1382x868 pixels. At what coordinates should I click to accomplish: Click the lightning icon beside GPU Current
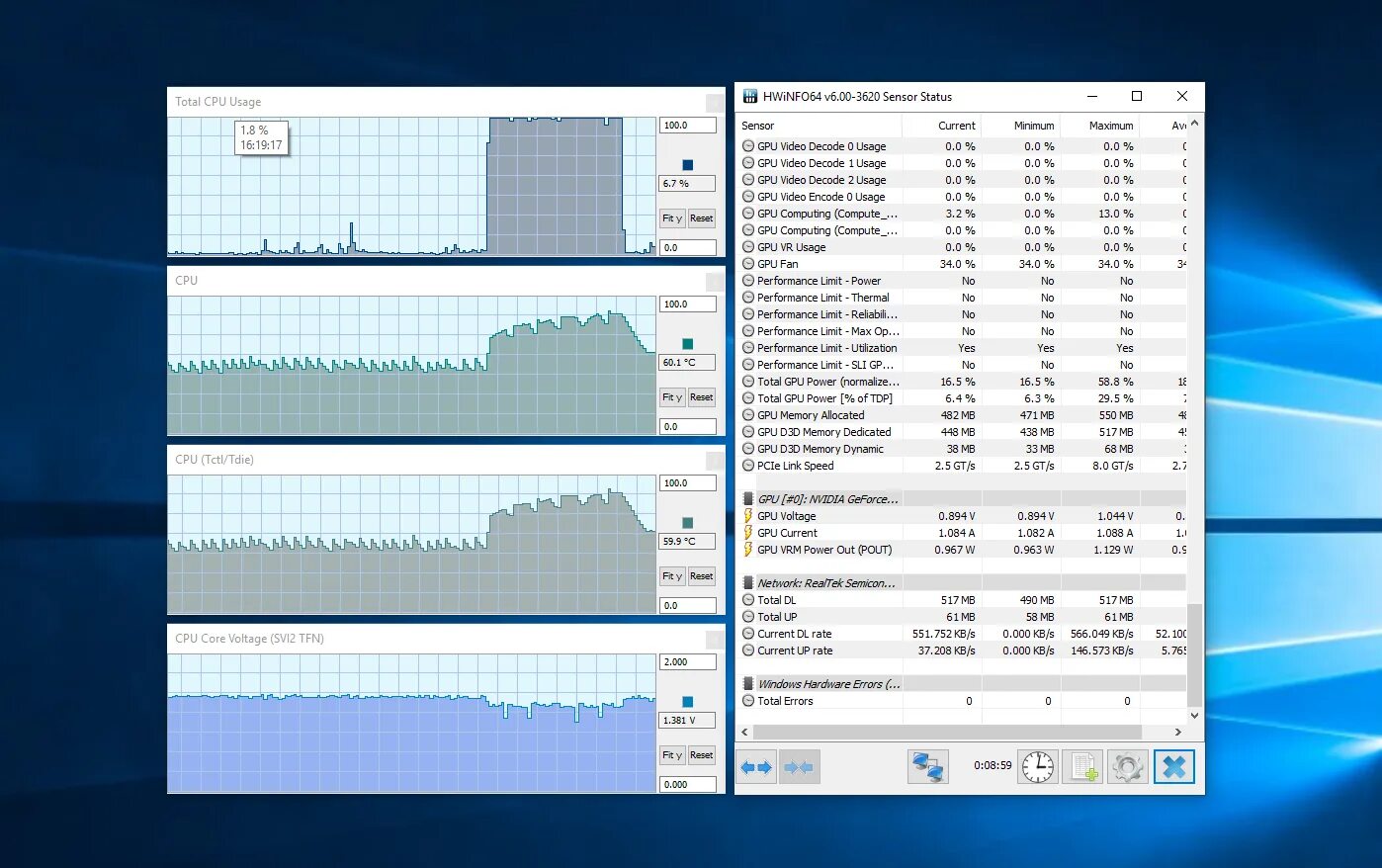[748, 533]
